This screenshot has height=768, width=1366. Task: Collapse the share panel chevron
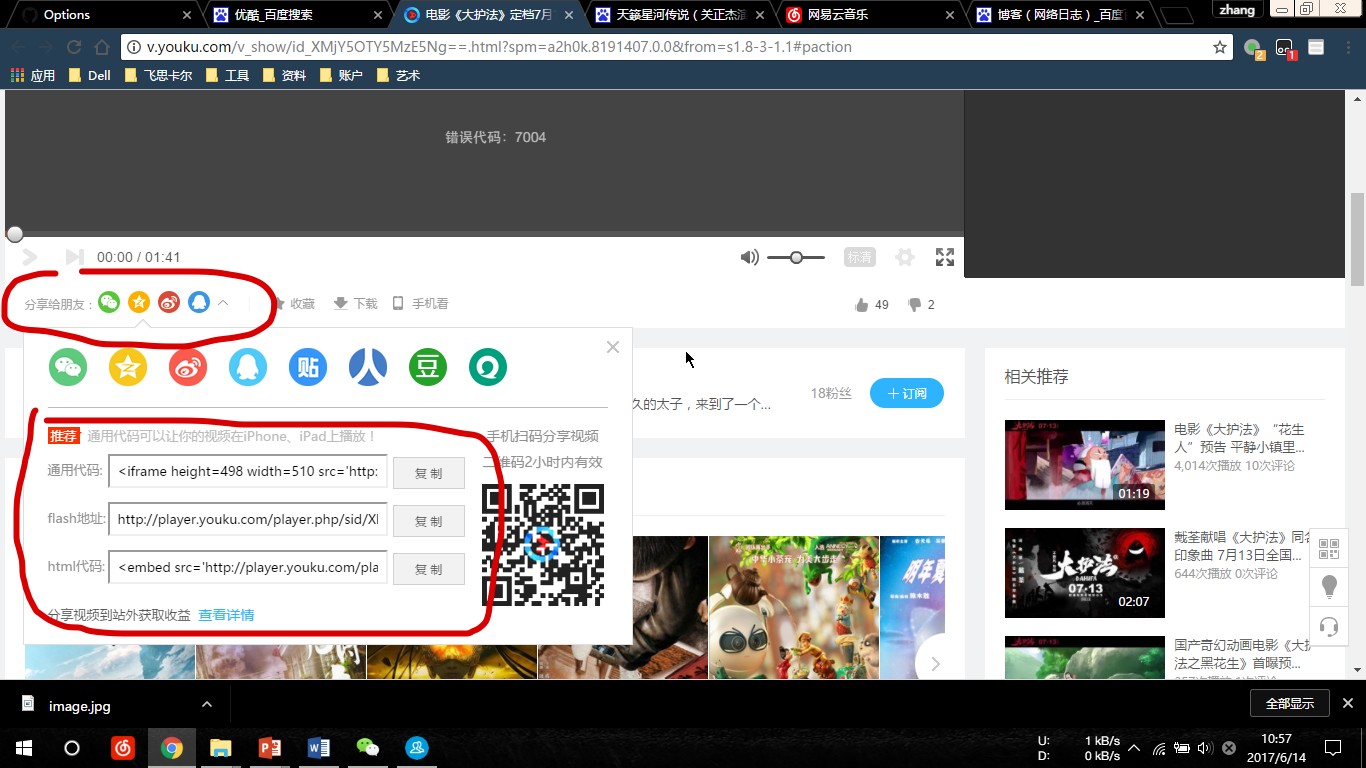pyautogui.click(x=224, y=303)
